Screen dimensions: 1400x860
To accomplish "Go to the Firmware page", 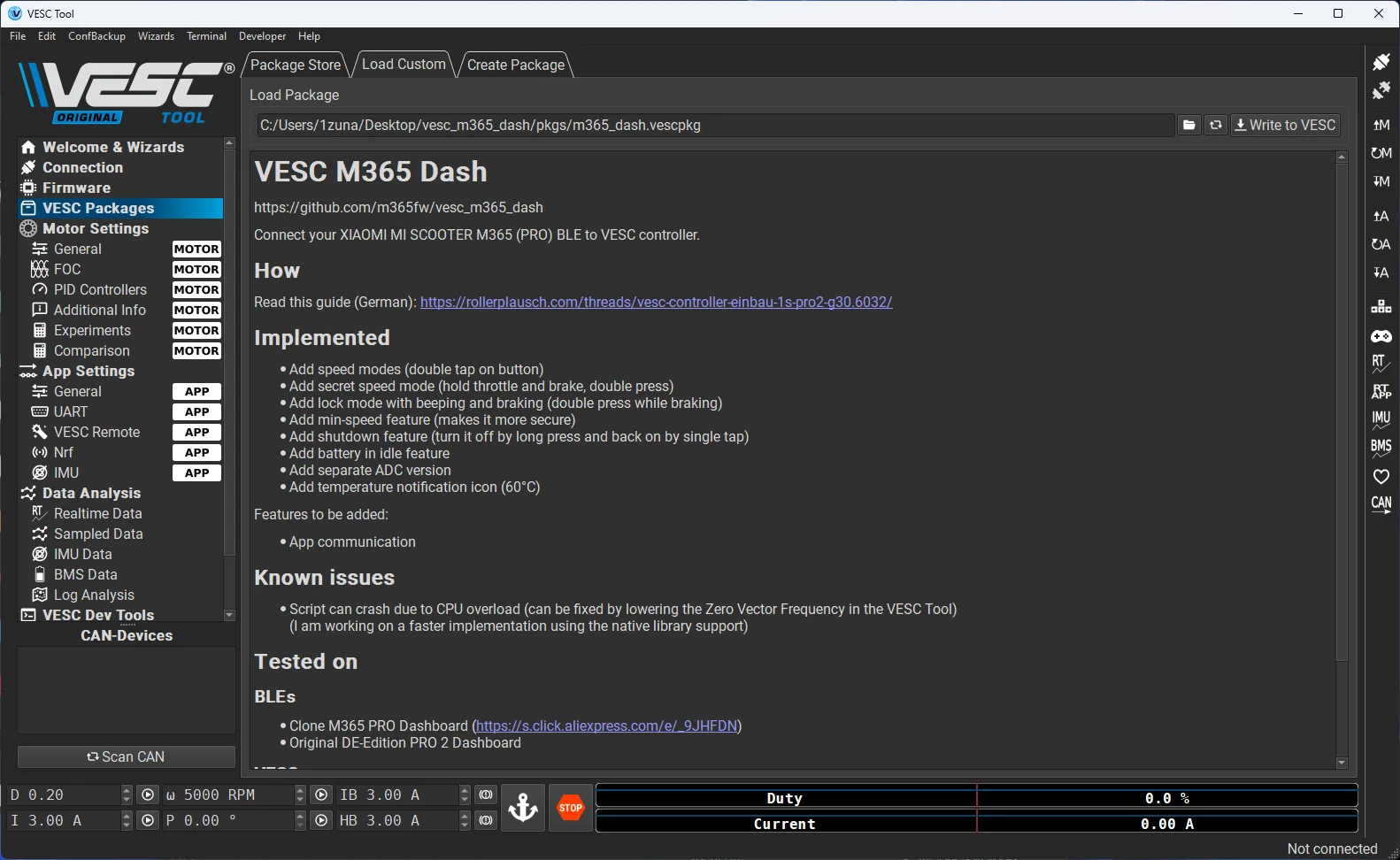I will click(76, 188).
